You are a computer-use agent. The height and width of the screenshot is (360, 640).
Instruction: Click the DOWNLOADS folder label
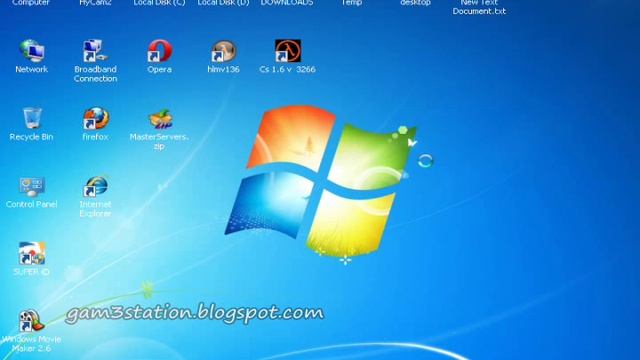pyautogui.click(x=287, y=3)
